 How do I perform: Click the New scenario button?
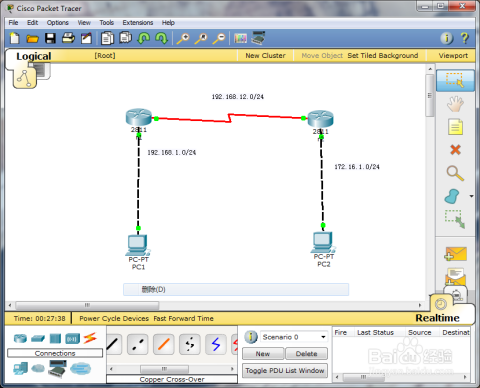point(263,354)
